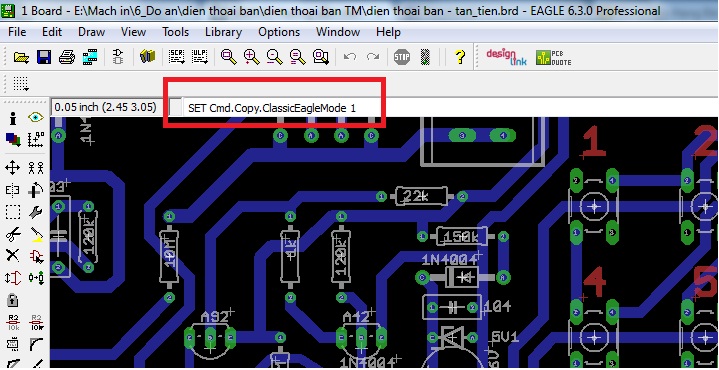Select the Group selection tool
The height and width of the screenshot is (370, 719).
12,212
